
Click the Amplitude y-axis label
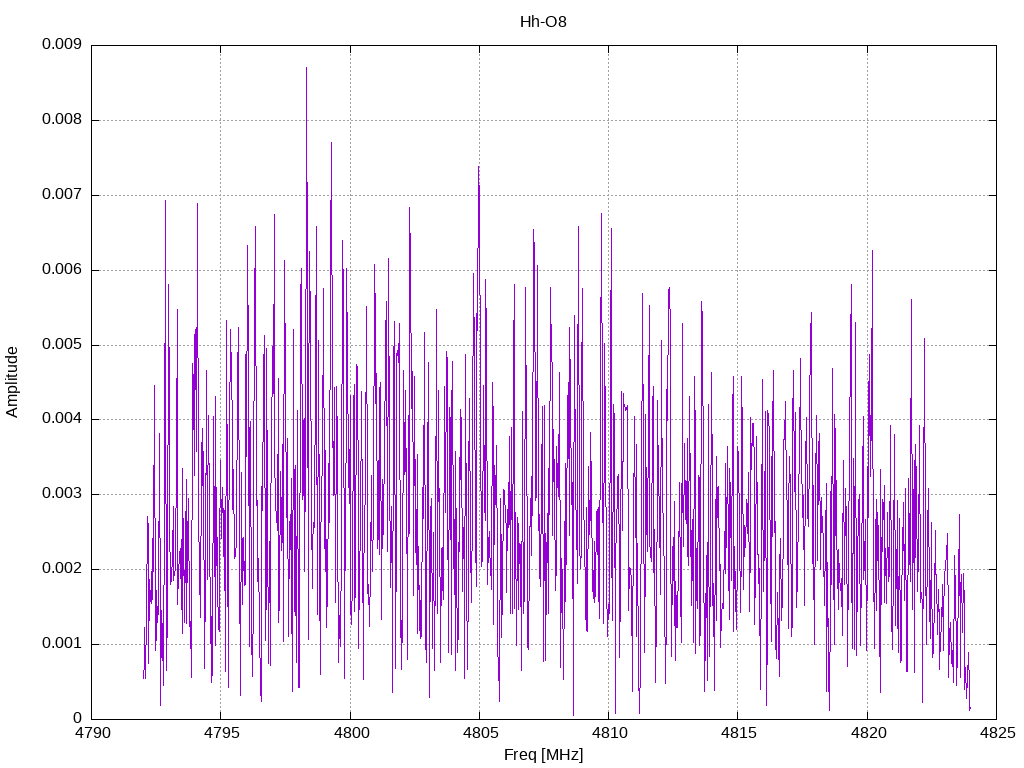12,382
